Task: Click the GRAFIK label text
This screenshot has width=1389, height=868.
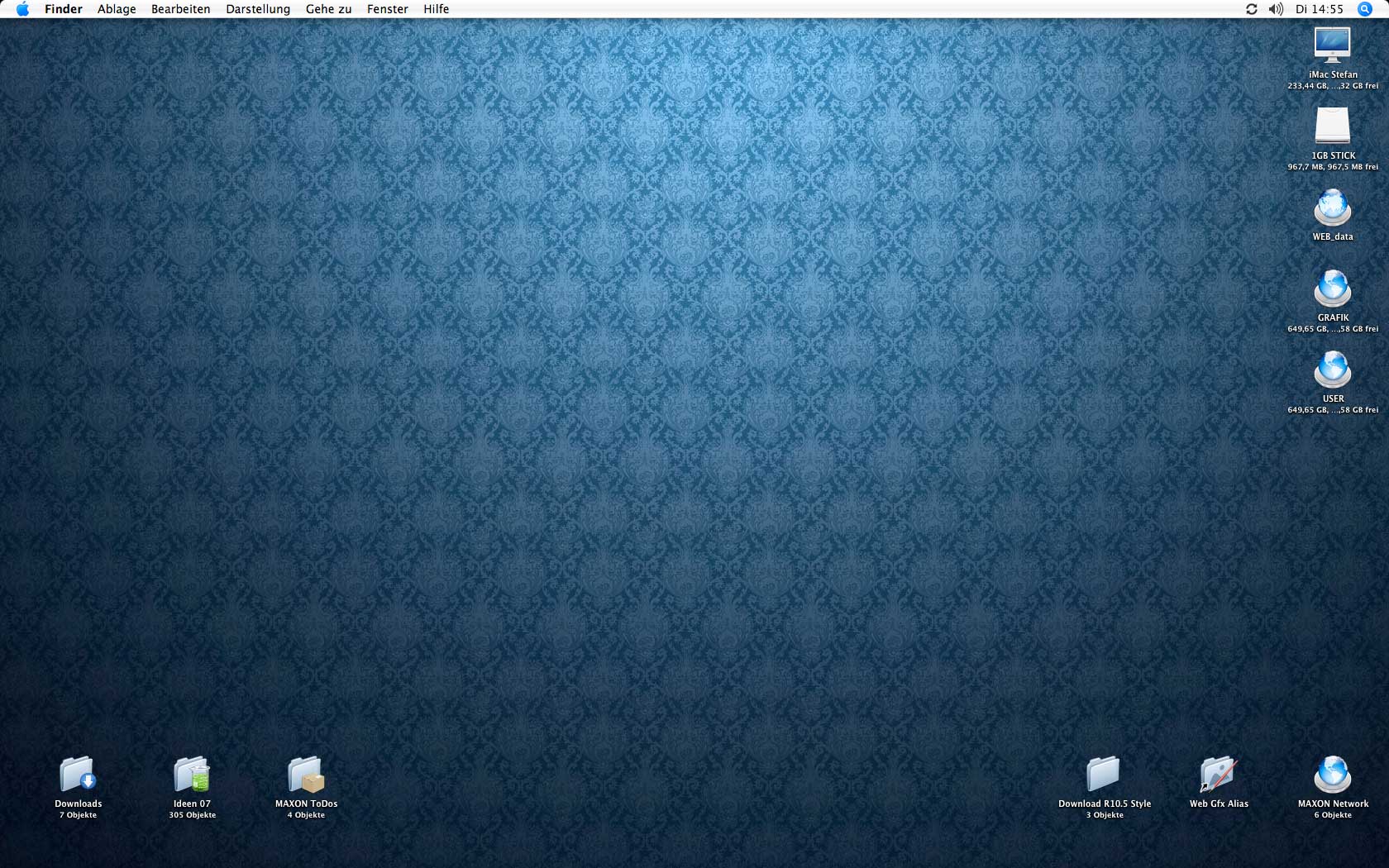Action: [1333, 317]
